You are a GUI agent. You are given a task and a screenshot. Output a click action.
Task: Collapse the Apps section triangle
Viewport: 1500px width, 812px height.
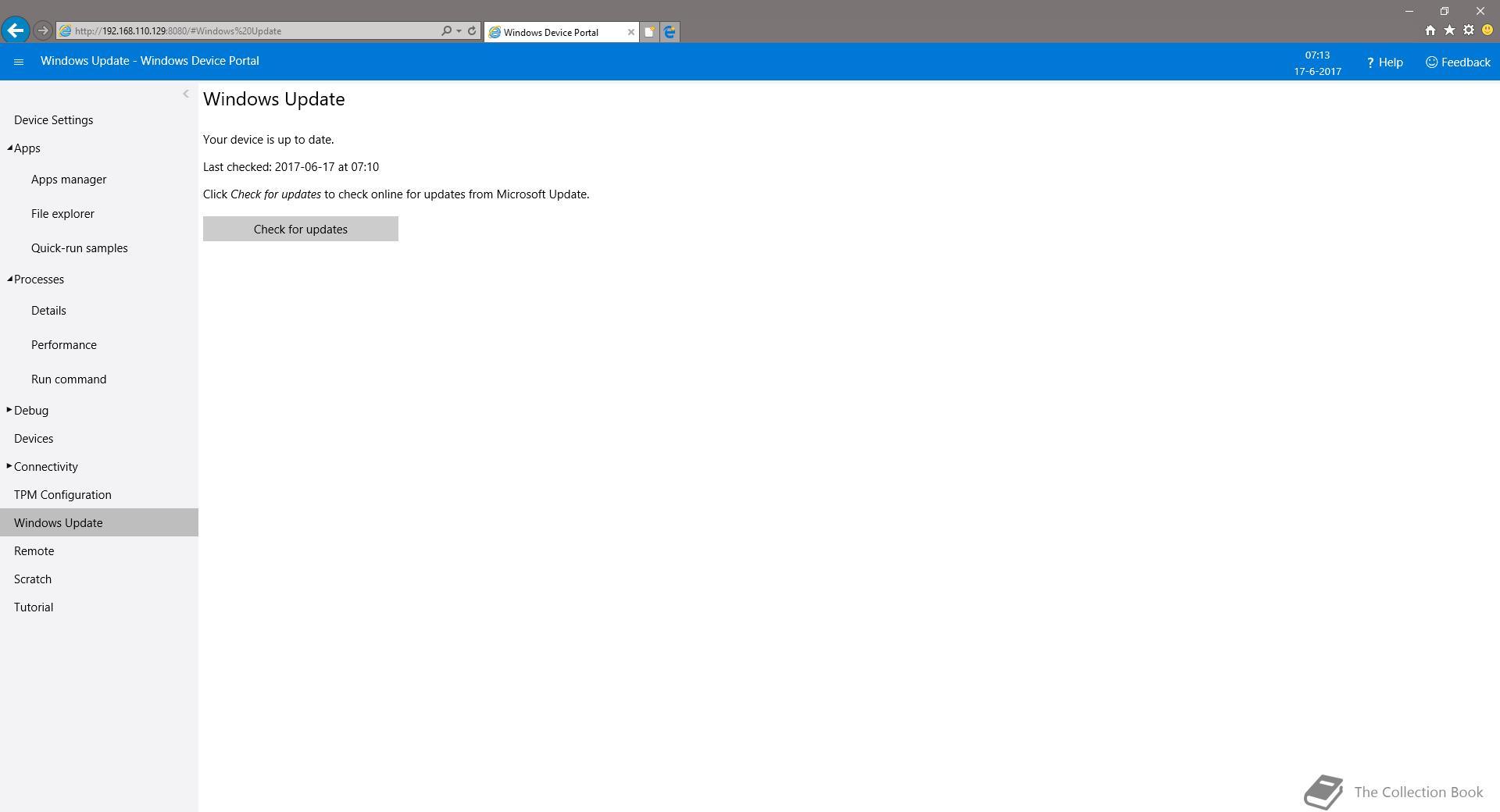[x=9, y=148]
